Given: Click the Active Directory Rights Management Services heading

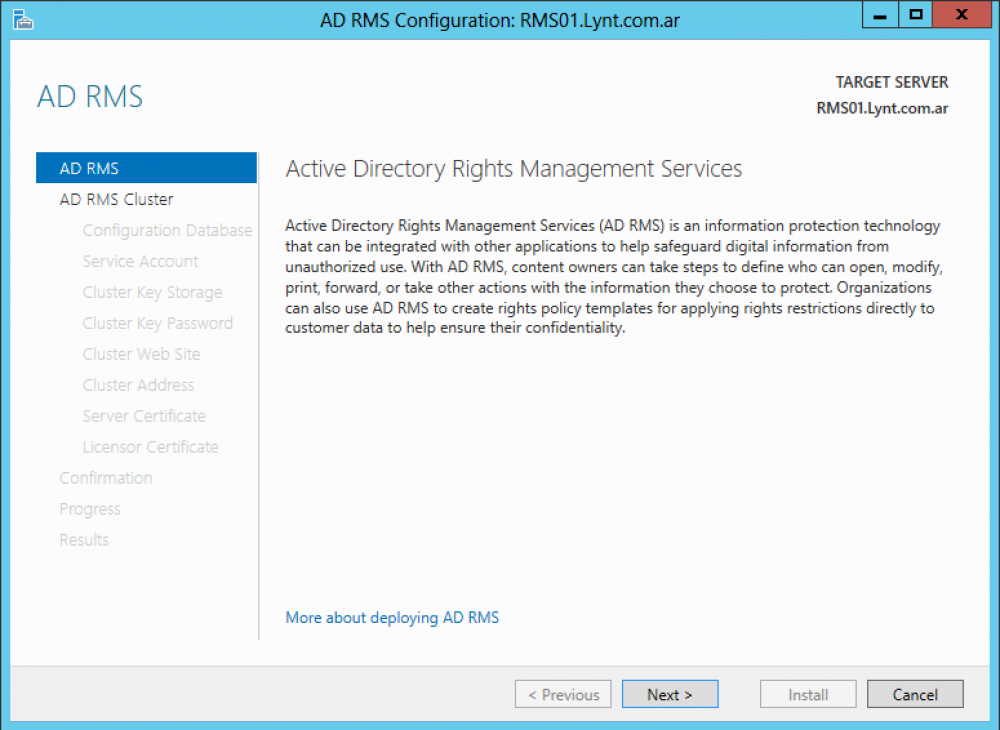Looking at the screenshot, I should (x=514, y=169).
